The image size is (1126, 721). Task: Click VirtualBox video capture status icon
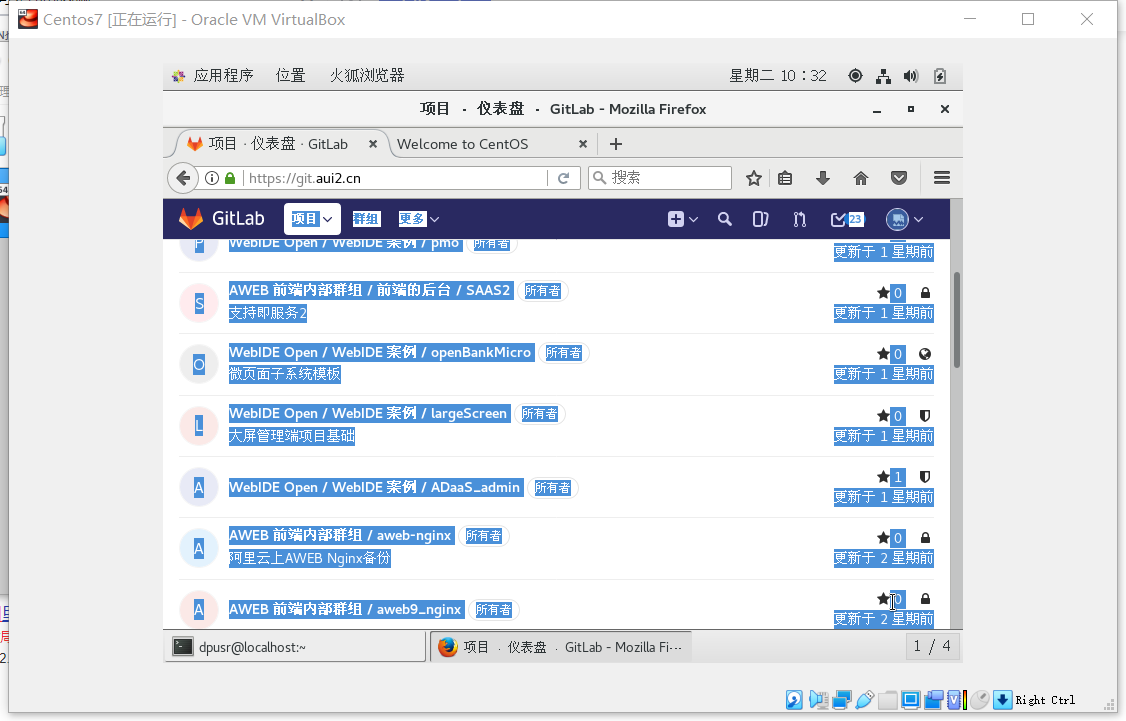[x=934, y=700]
